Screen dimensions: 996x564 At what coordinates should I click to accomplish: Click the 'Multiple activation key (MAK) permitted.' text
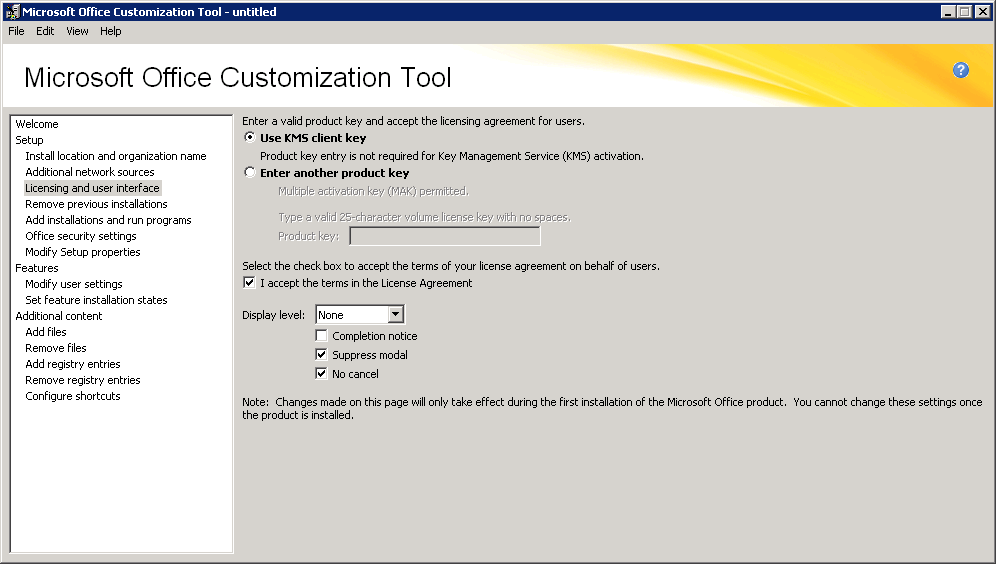coord(373,191)
